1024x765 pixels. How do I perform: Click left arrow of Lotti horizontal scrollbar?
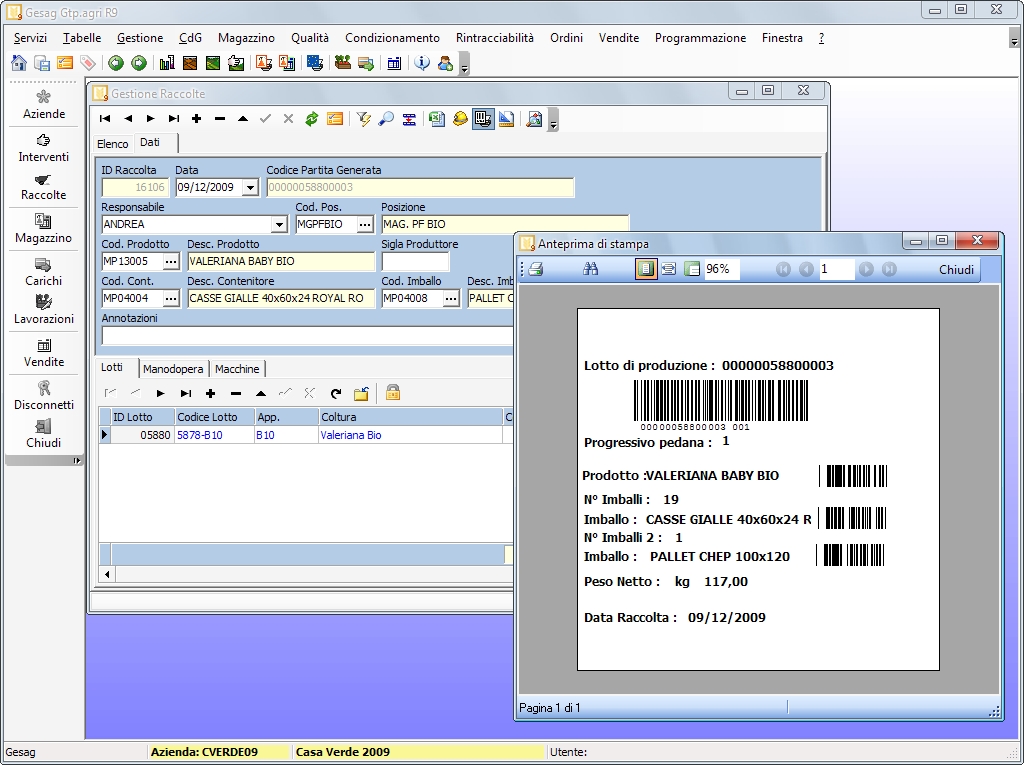click(107, 574)
